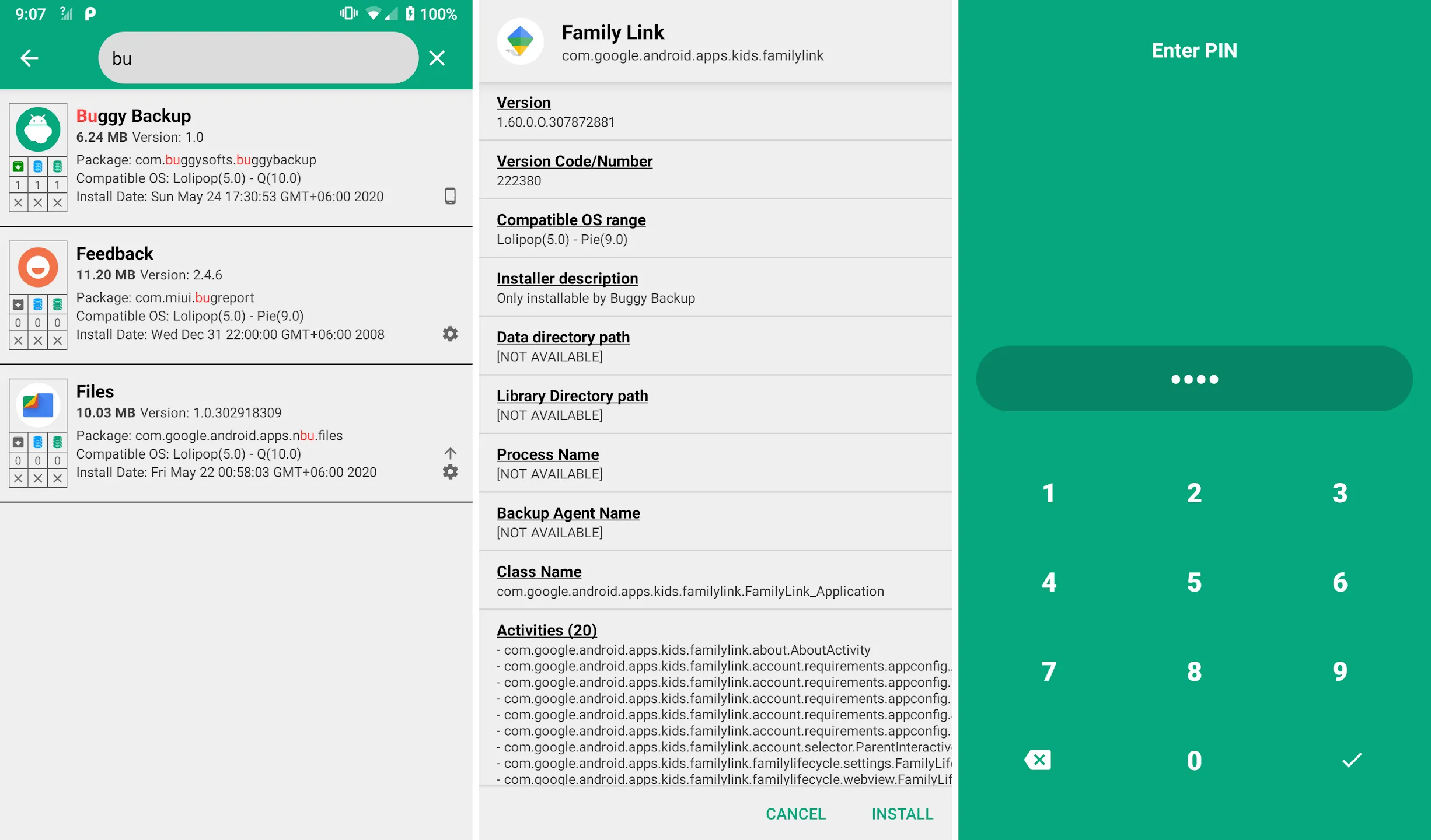This screenshot has width=1431, height=840.
Task: Tap digit 6 on PIN keypad
Action: (x=1340, y=582)
